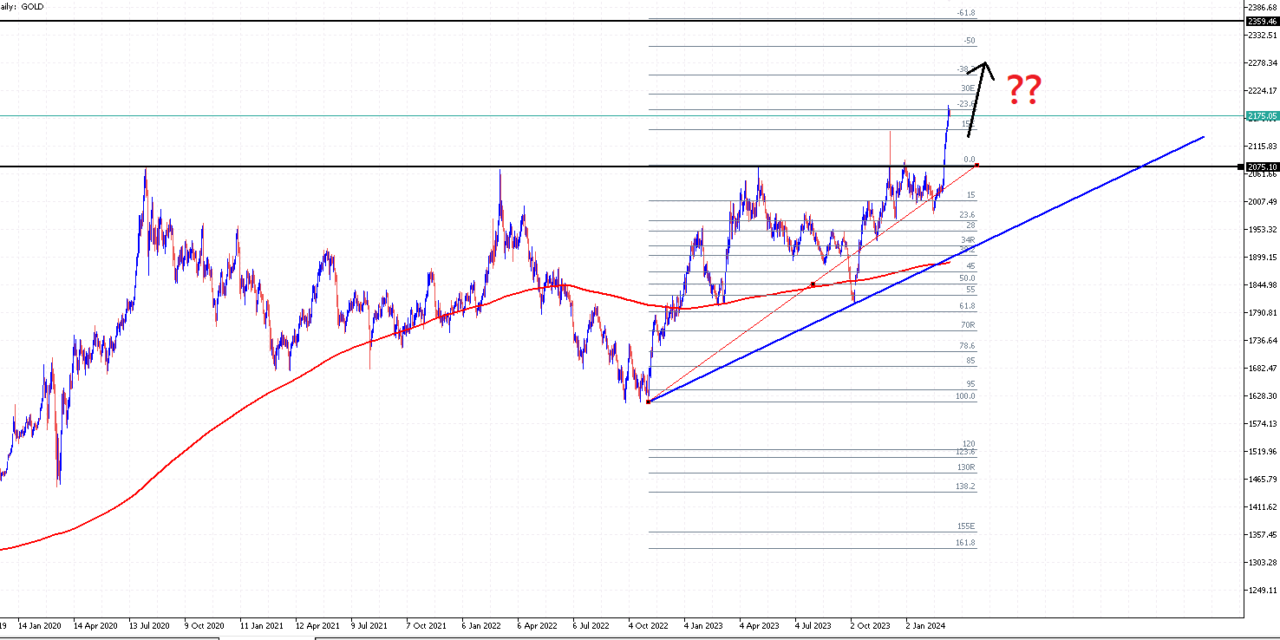Select the 161.8 Fibonacci extension label
Screen dimensions: 1280x640
coord(965,544)
